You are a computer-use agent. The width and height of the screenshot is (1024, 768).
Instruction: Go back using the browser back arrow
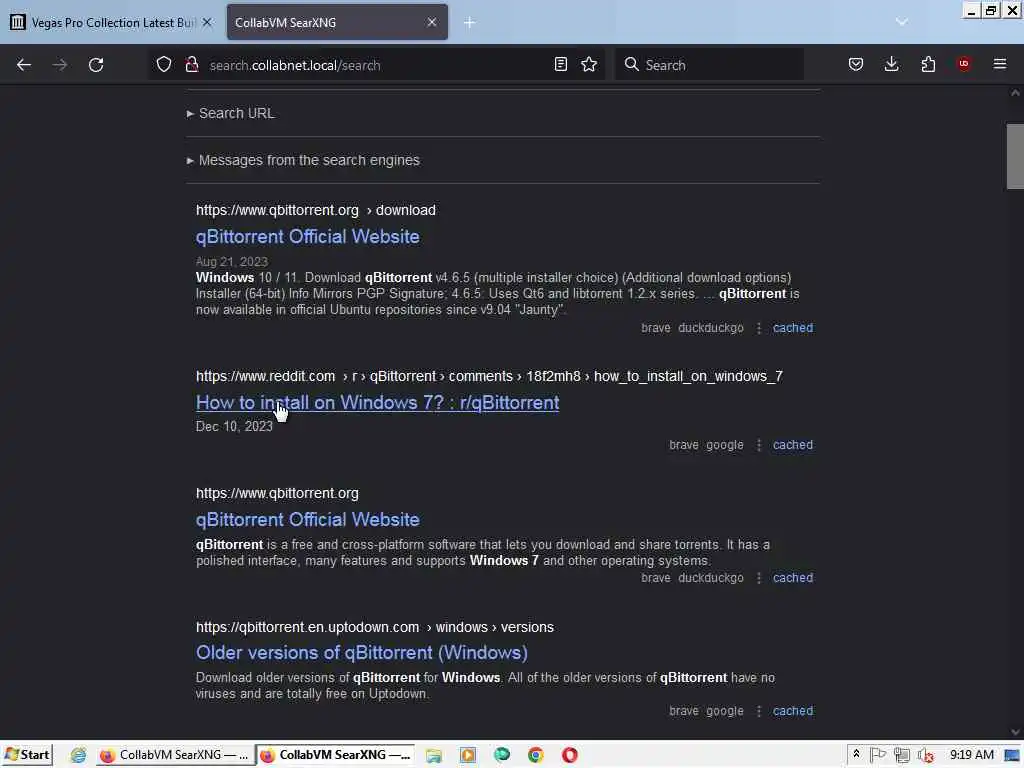(24, 65)
